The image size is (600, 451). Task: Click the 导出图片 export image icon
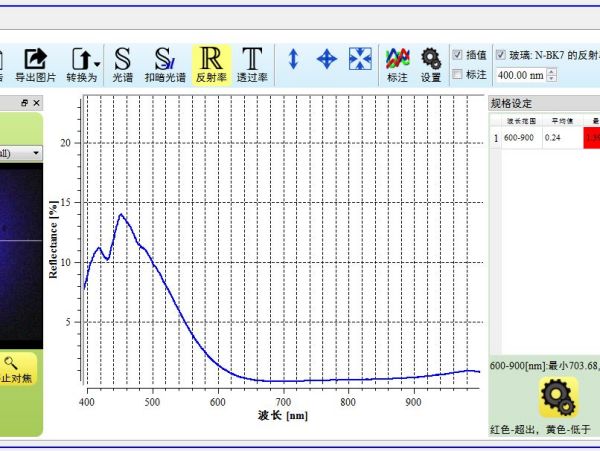tap(37, 64)
